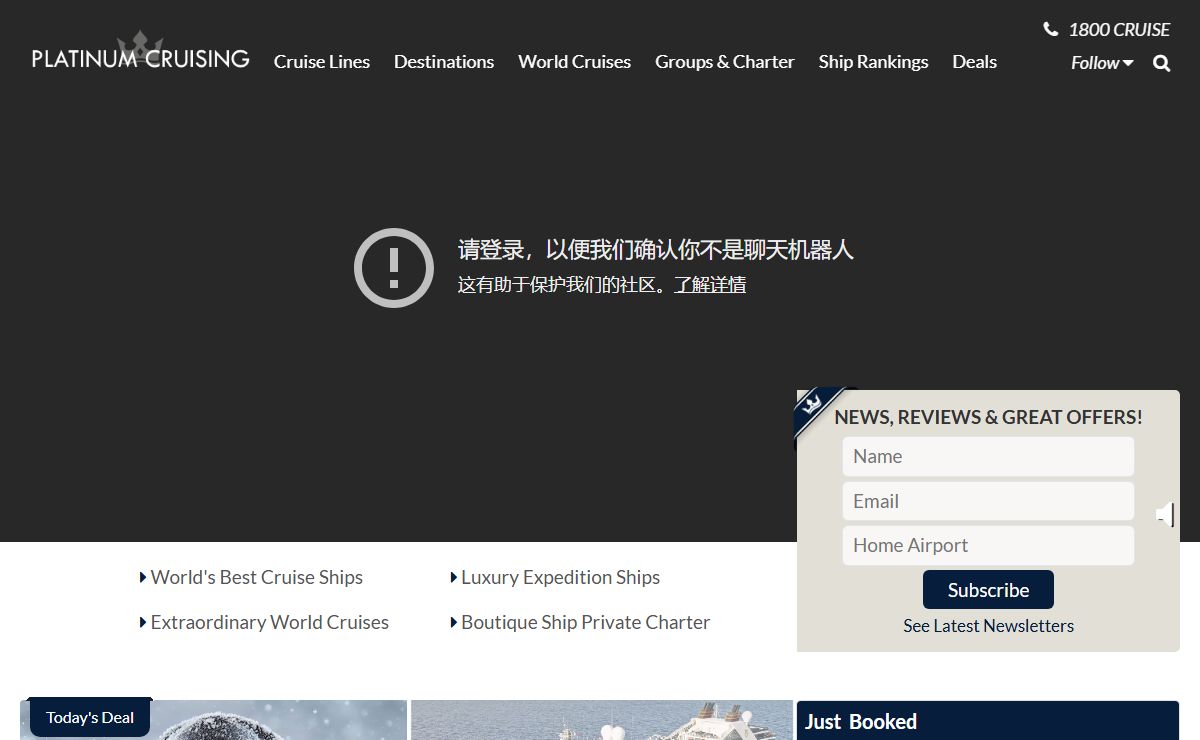Viewport: 1200px width, 740px height.
Task: Open the Destinations menu
Action: [x=444, y=62]
